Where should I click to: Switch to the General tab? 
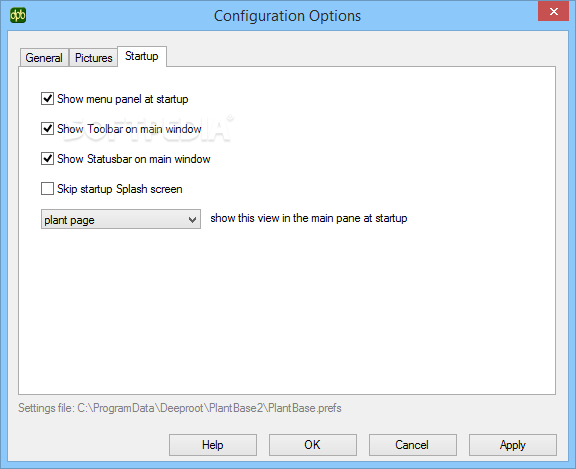(x=44, y=58)
